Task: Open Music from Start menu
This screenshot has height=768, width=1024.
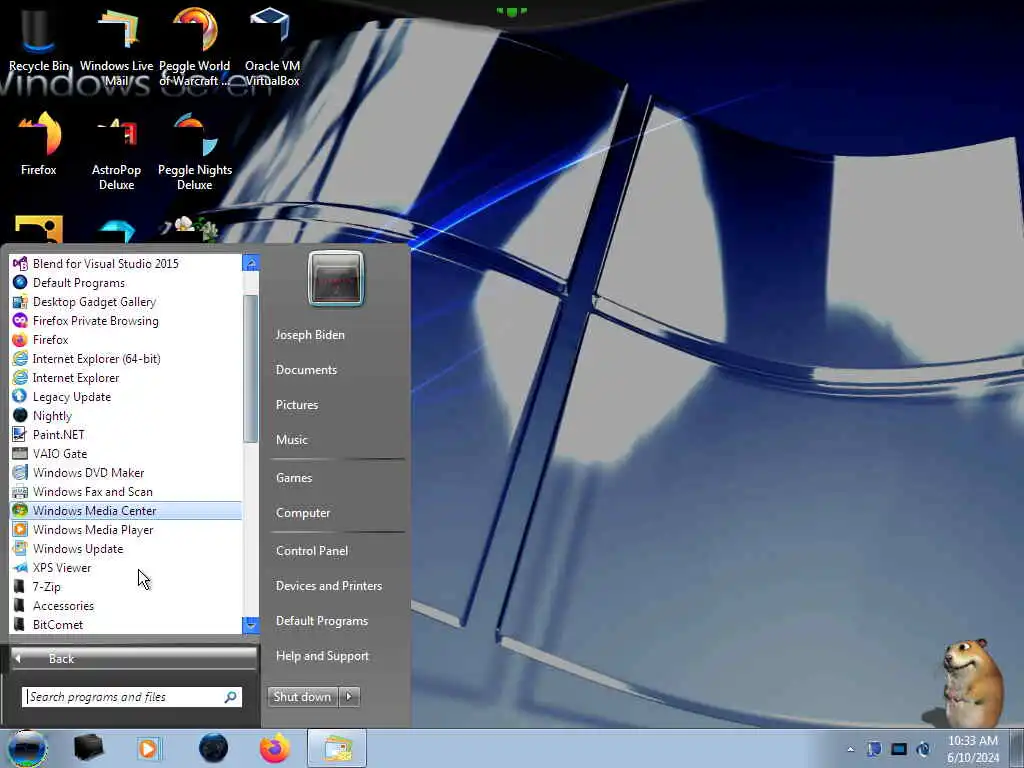Action: [x=292, y=440]
